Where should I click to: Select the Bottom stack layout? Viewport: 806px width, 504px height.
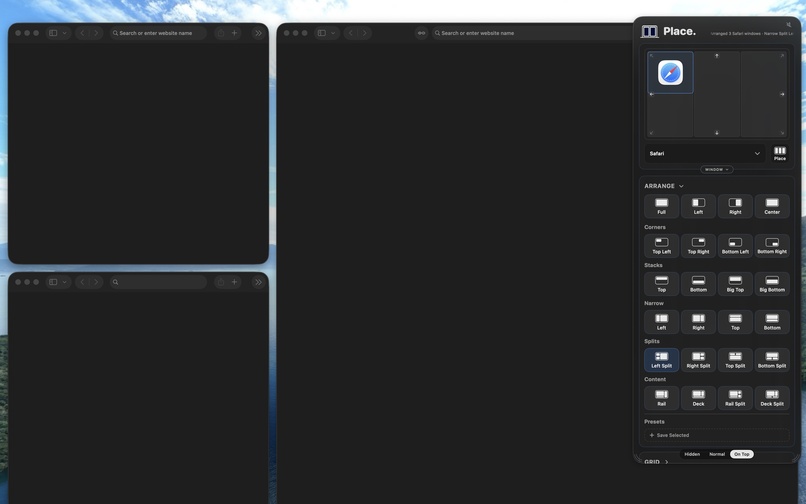[698, 284]
